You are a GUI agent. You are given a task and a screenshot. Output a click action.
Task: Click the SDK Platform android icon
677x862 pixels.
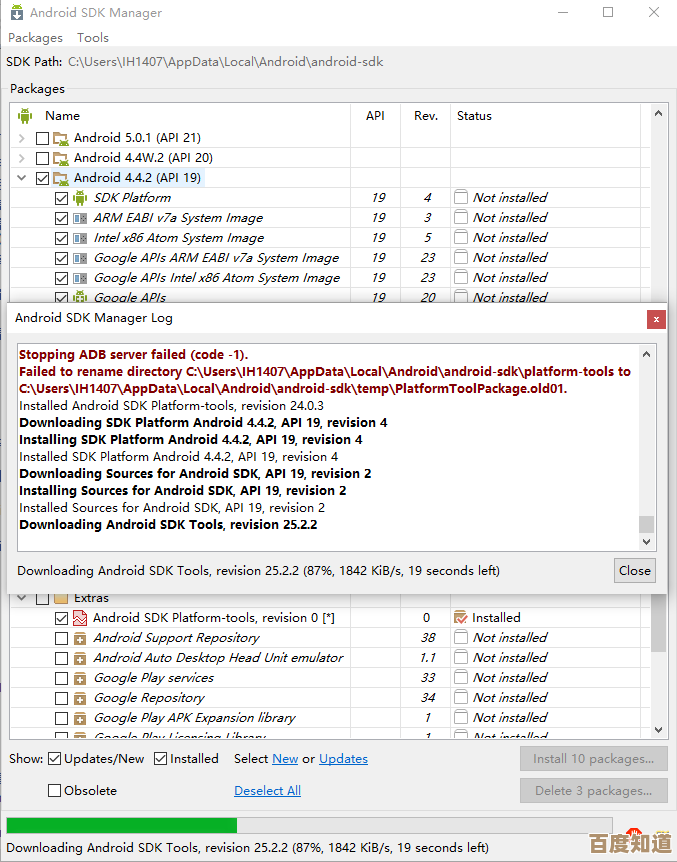click(x=80, y=198)
